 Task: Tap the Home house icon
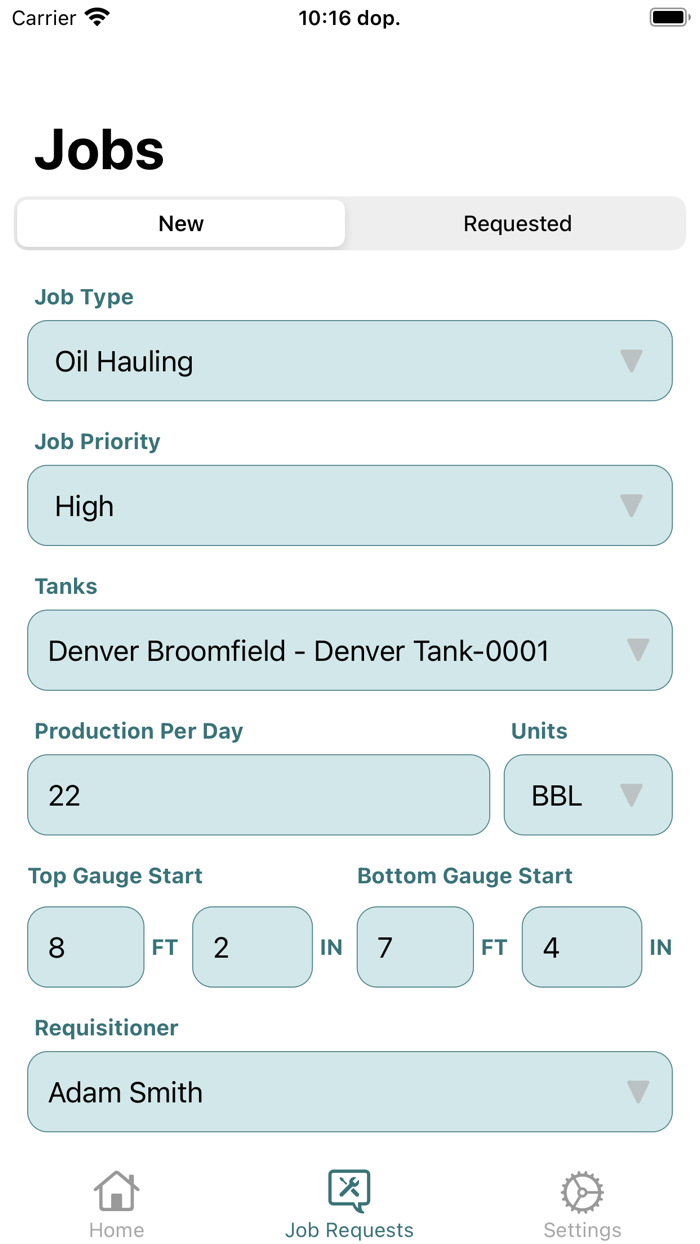pyautogui.click(x=116, y=1191)
